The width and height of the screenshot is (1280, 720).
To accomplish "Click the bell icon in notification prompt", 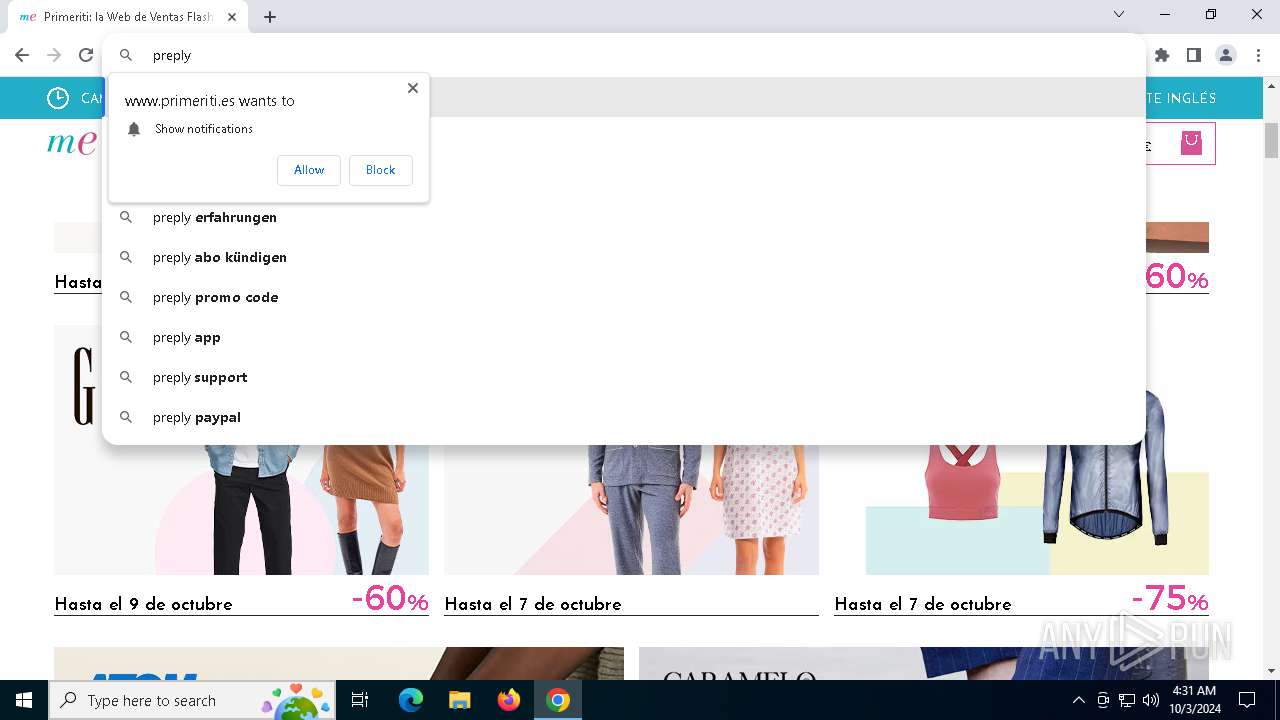I will coord(134,129).
